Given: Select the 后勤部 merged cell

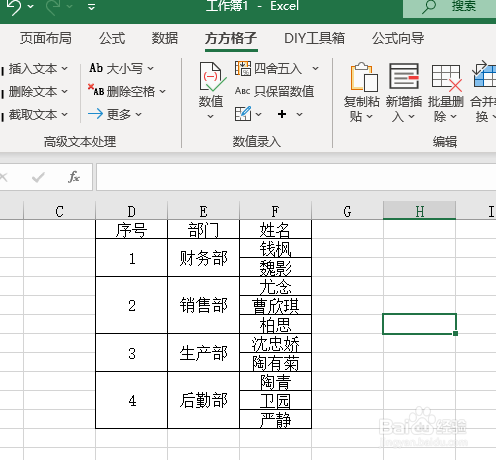Looking at the screenshot, I should coord(203,400).
